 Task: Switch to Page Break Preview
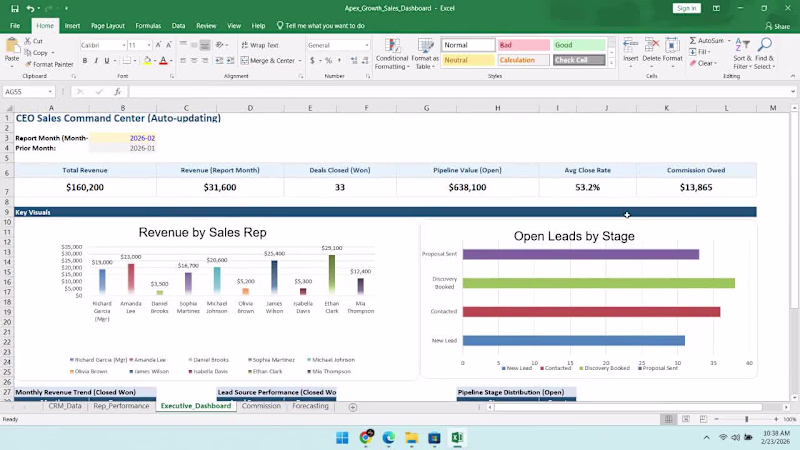click(x=703, y=419)
